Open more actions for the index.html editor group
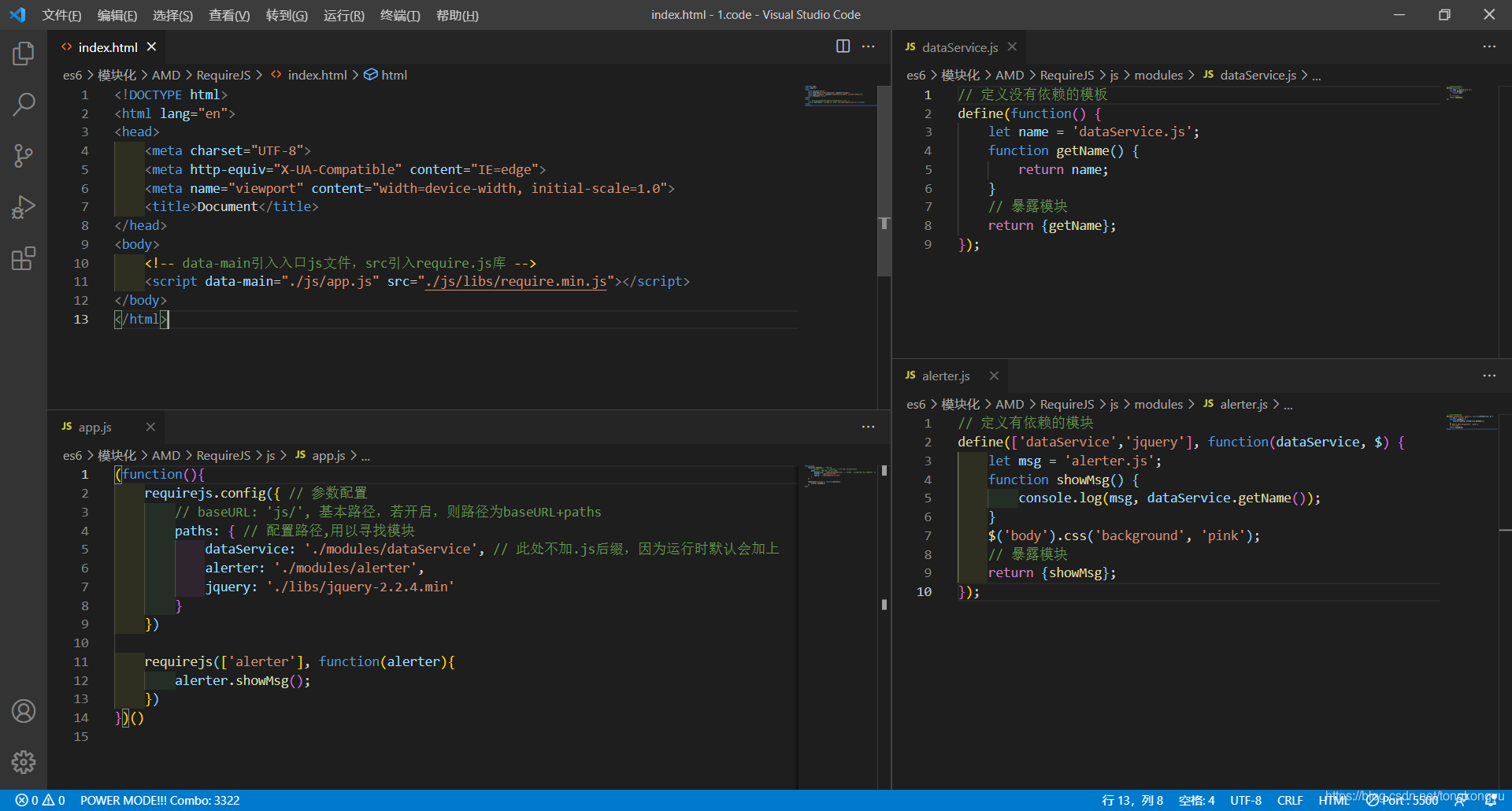 [868, 46]
